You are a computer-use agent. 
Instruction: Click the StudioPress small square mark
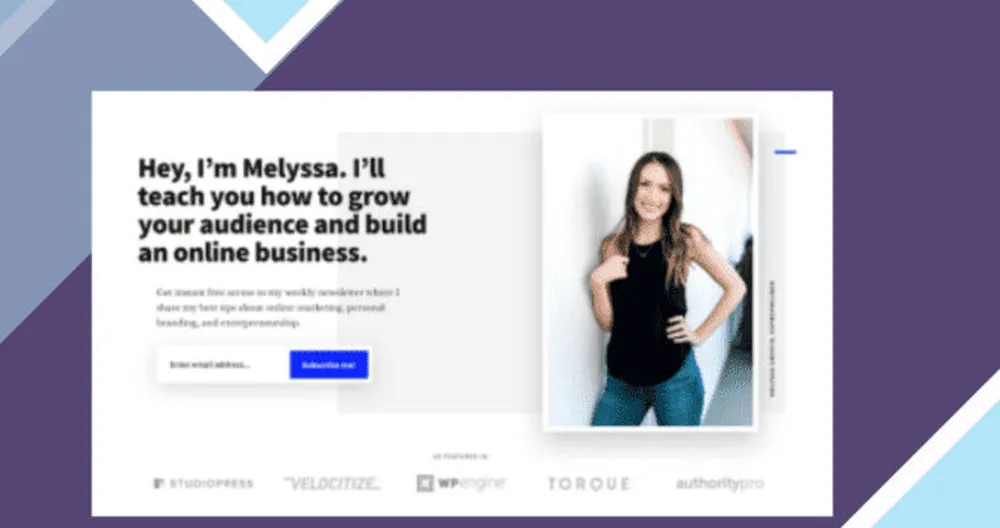(159, 483)
